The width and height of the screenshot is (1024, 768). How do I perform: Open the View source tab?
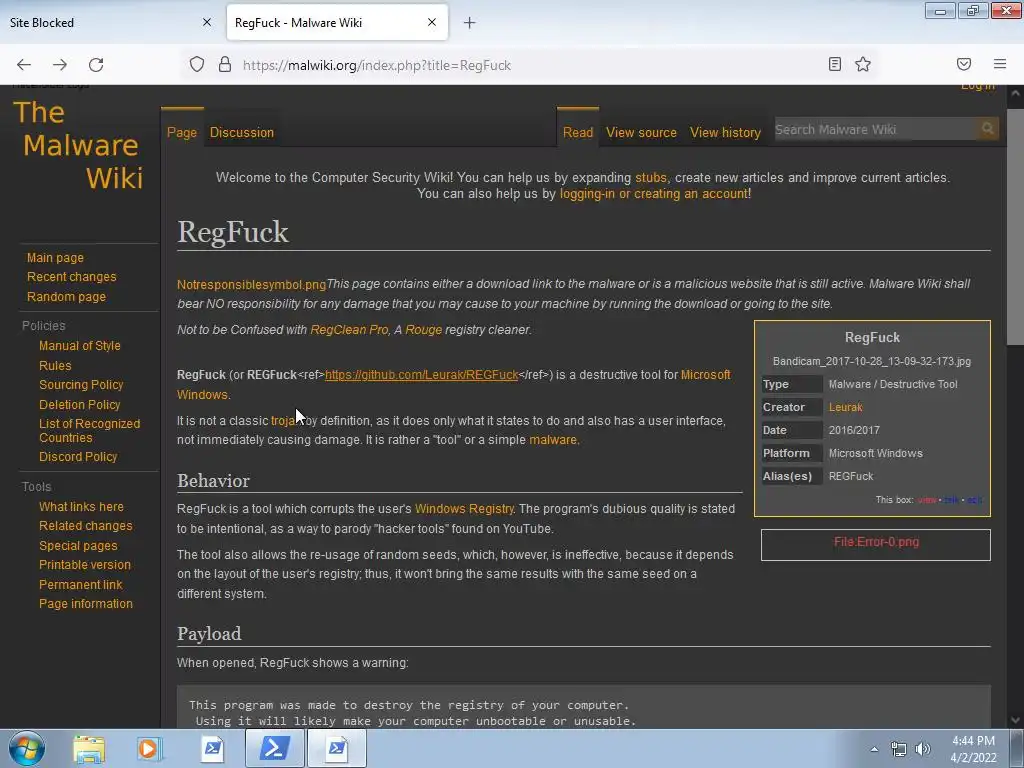641,133
